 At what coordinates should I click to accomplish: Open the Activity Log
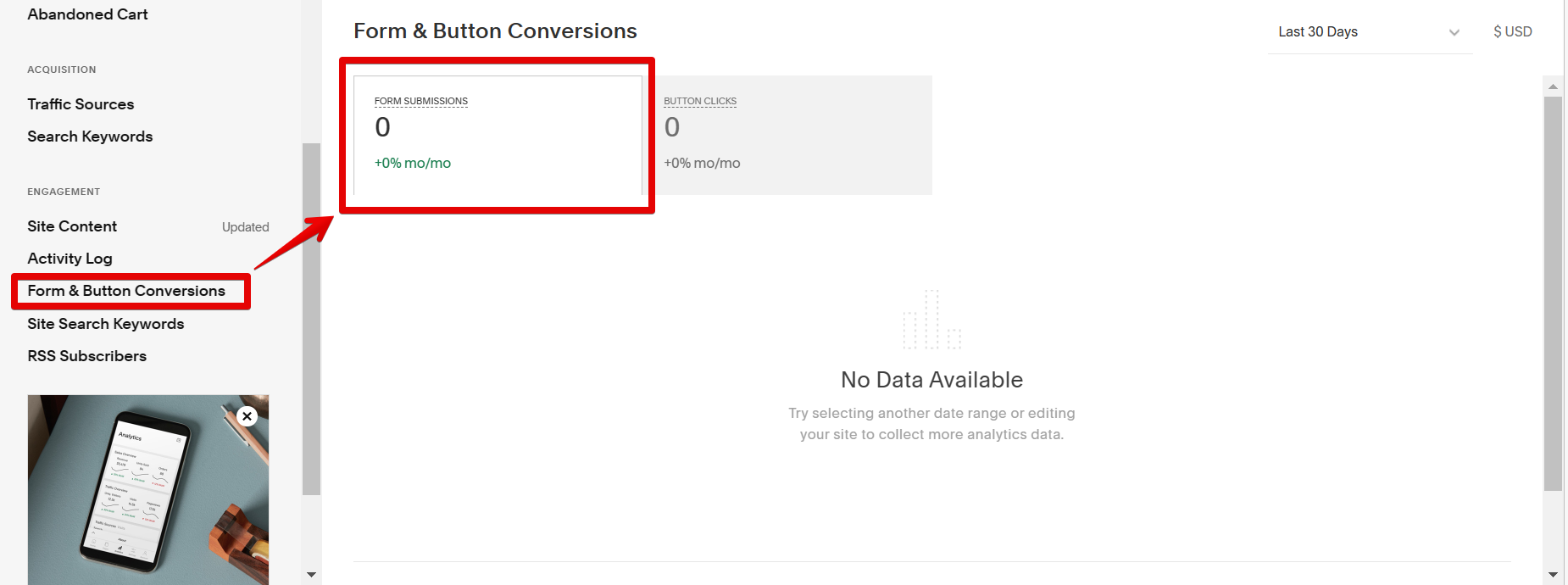point(70,259)
